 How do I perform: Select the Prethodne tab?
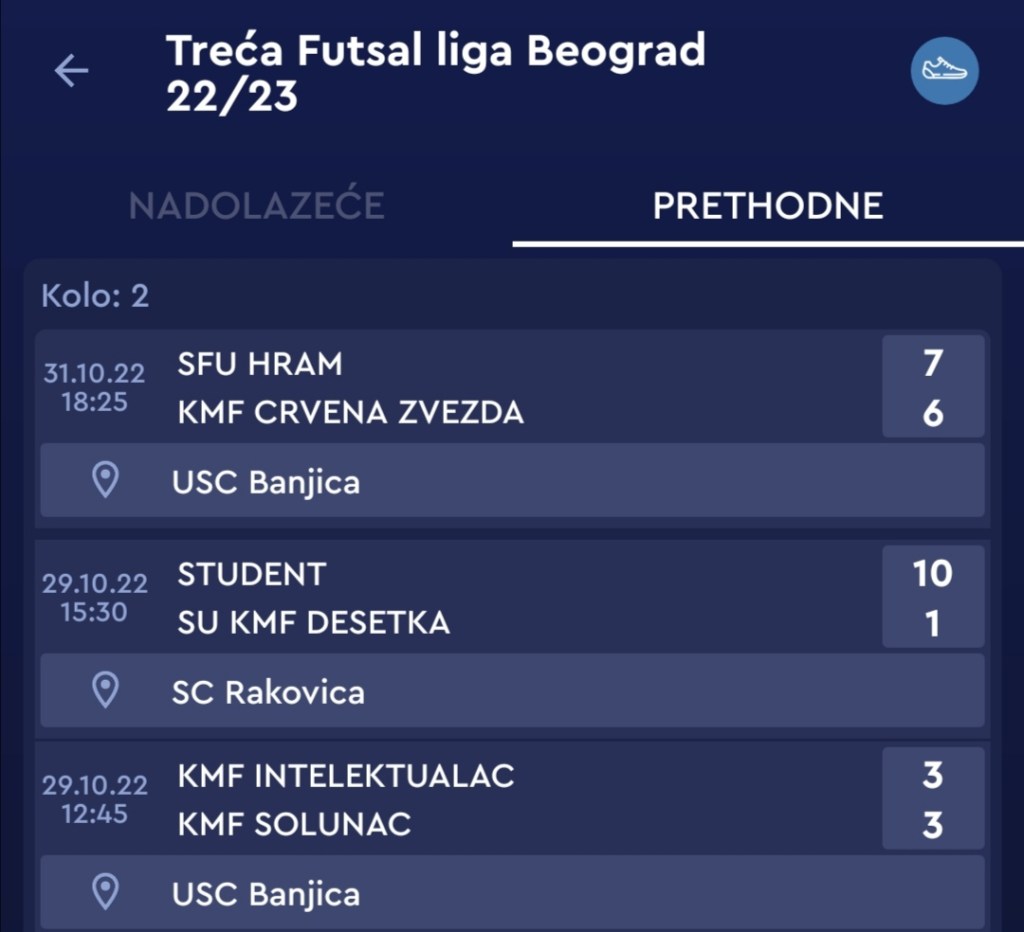(767, 206)
